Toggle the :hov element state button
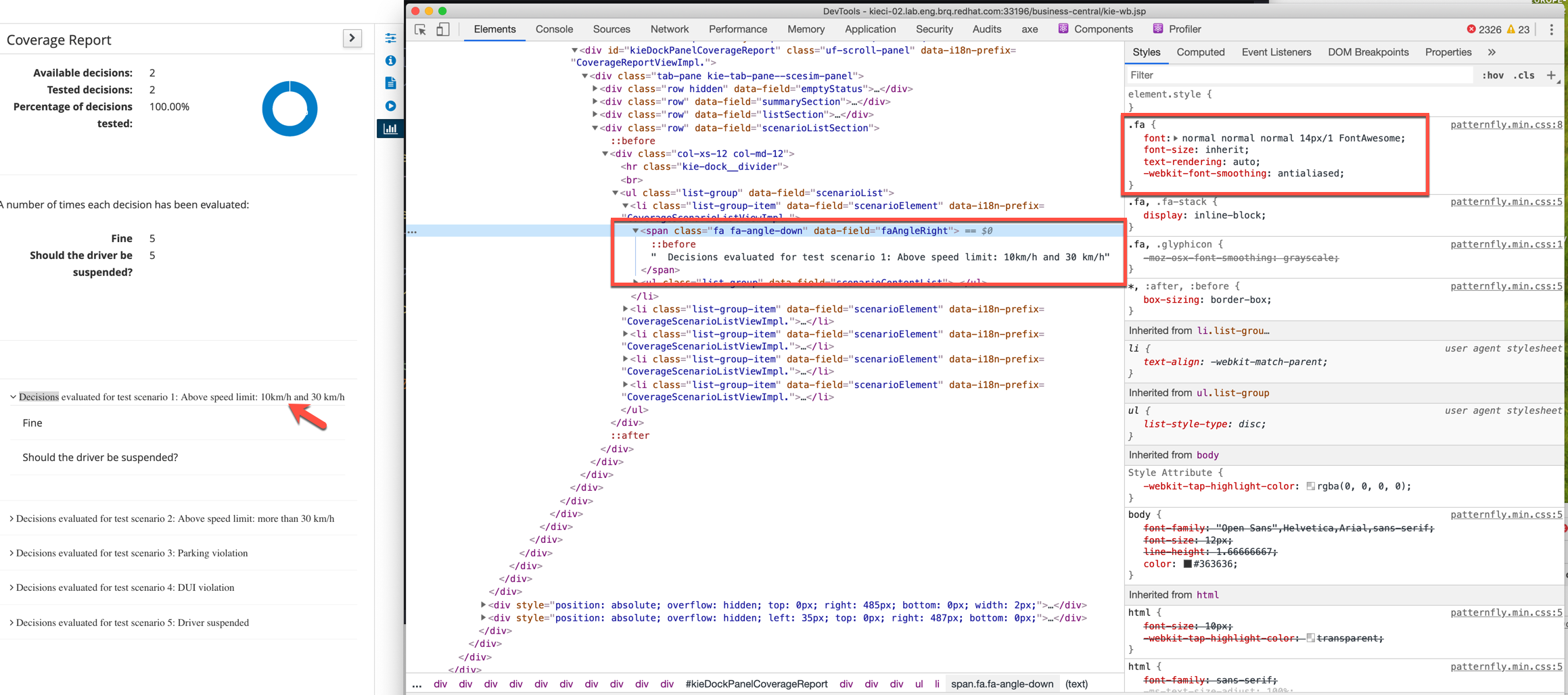 point(1492,76)
